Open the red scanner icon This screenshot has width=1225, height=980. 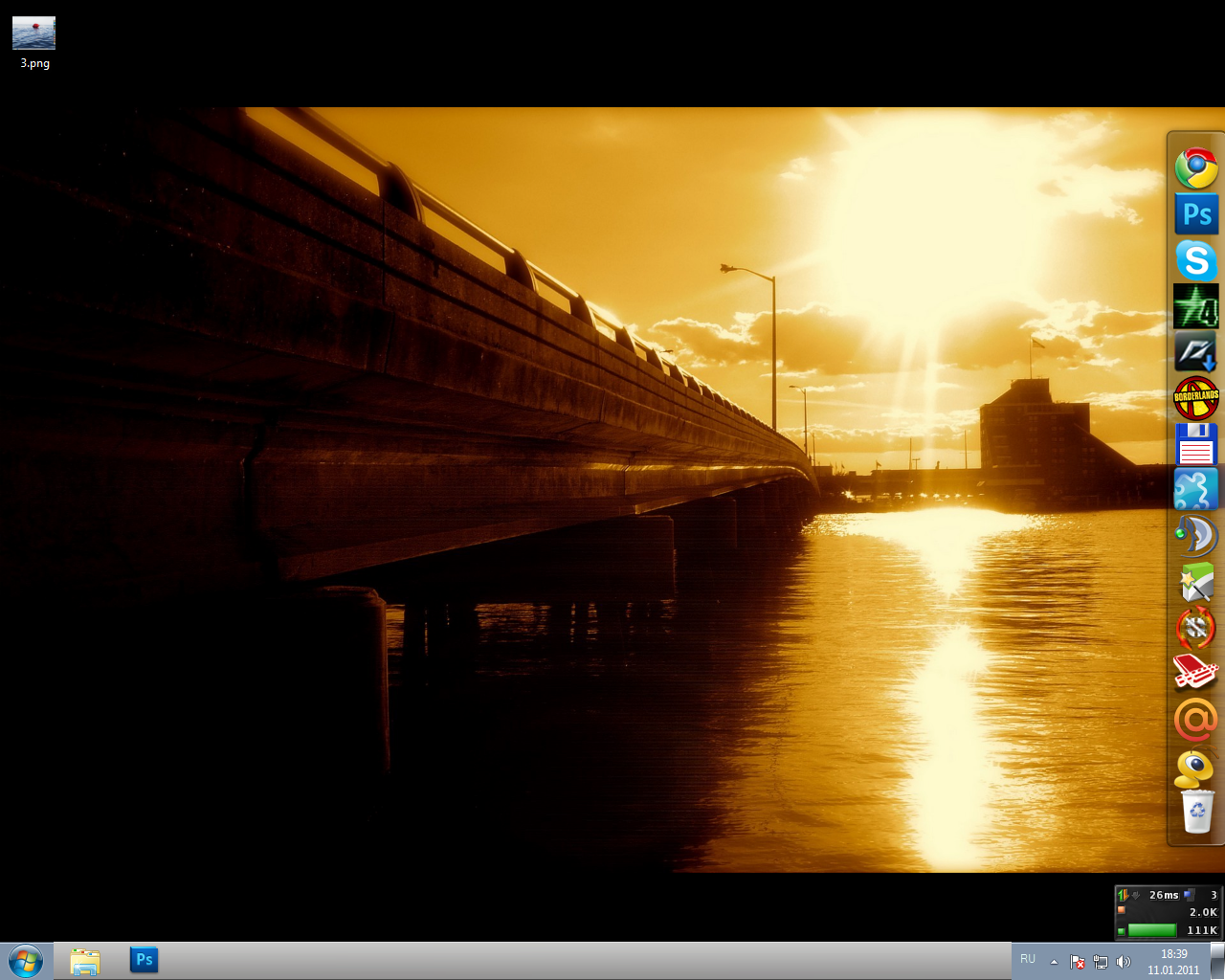click(x=1195, y=673)
